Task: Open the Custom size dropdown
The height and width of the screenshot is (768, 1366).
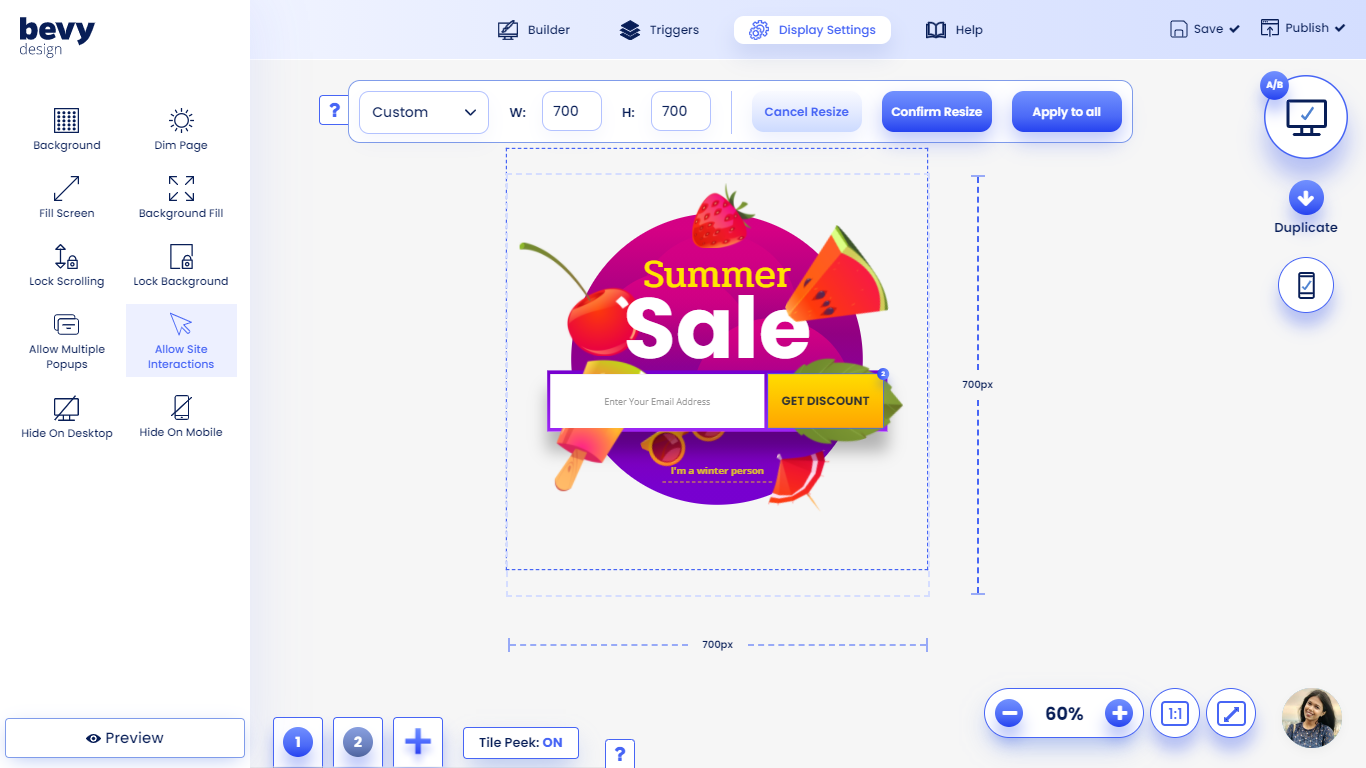Action: coord(424,112)
